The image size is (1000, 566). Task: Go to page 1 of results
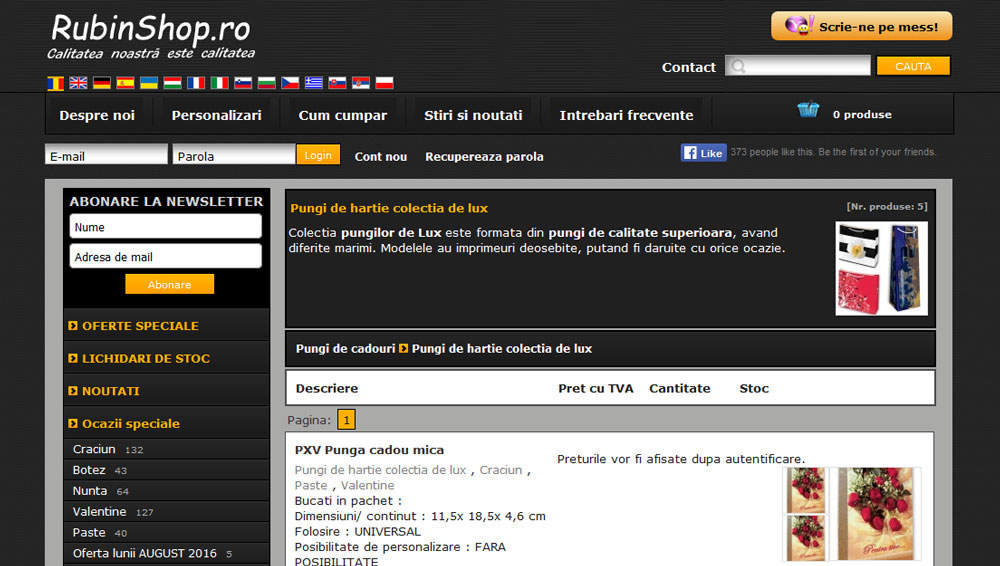tap(346, 420)
